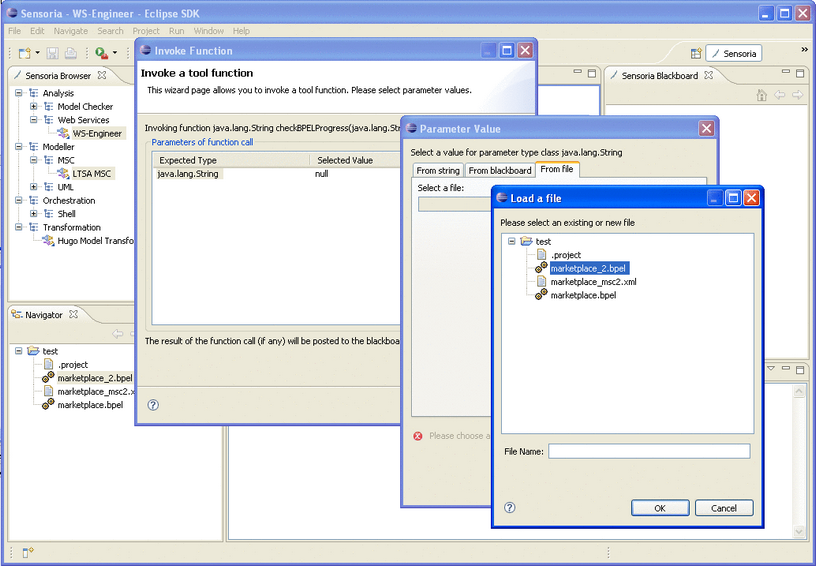Collapse the Web Services node
This screenshot has height=566, width=816.
click(x=34, y=120)
